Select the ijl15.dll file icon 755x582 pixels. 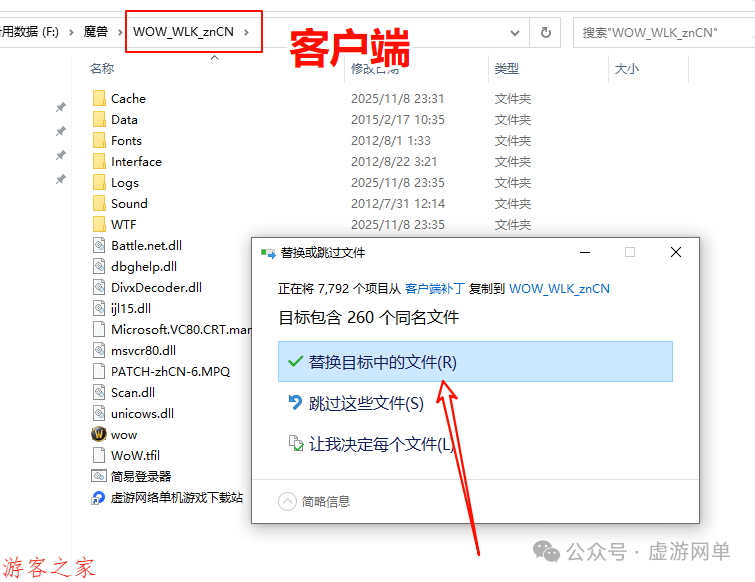99,308
